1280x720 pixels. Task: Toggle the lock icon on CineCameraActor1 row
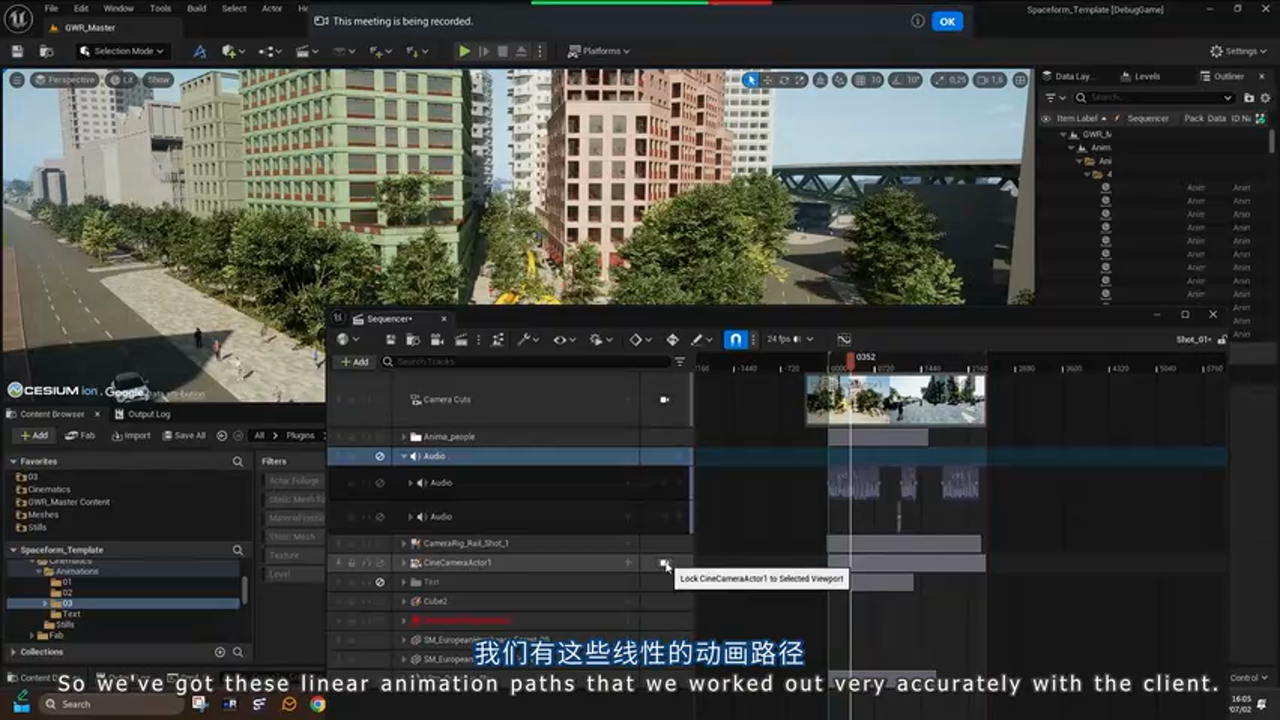click(x=351, y=563)
